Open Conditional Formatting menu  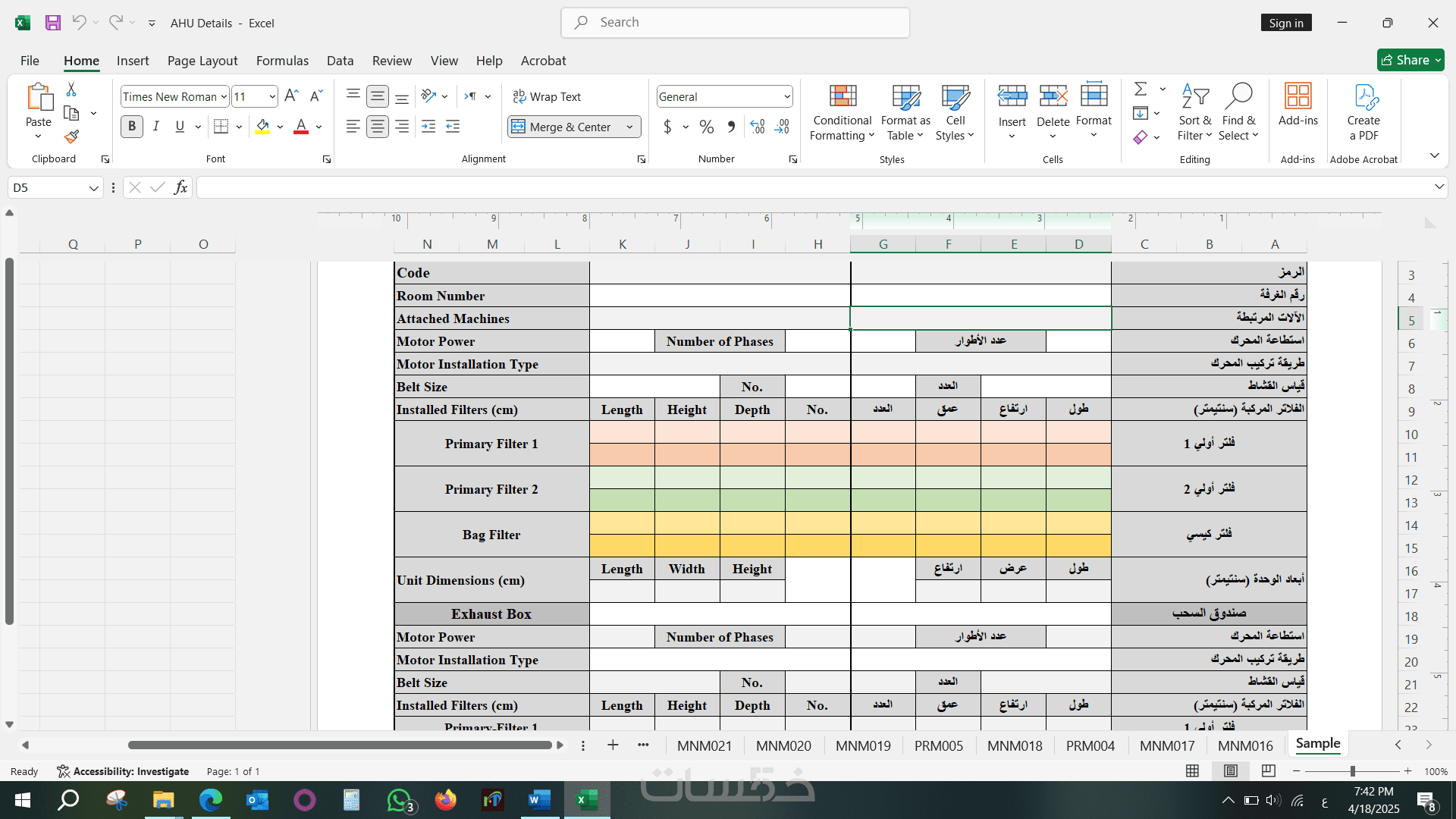click(842, 114)
